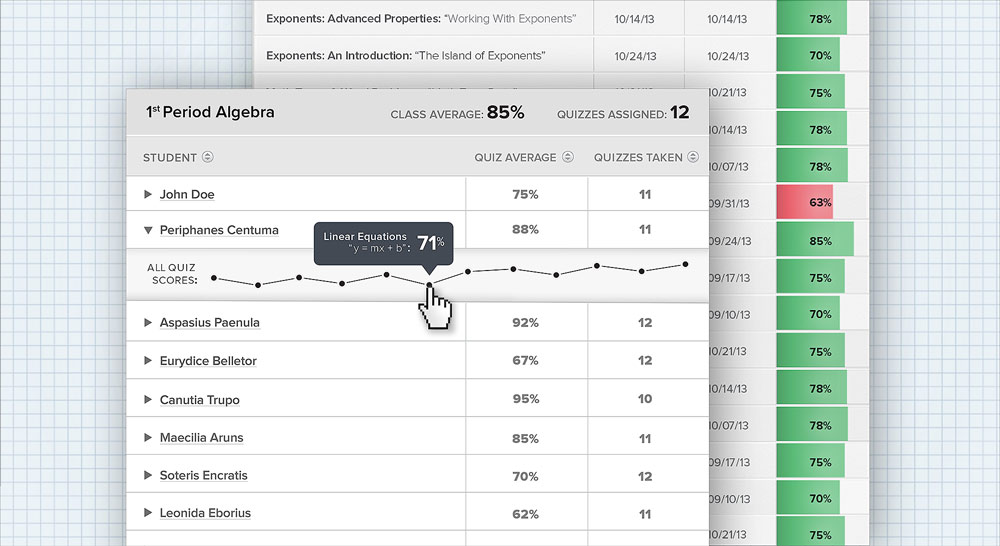Open John Doe's student link
Image resolution: width=1000 pixels, height=546 pixels.
coord(187,194)
